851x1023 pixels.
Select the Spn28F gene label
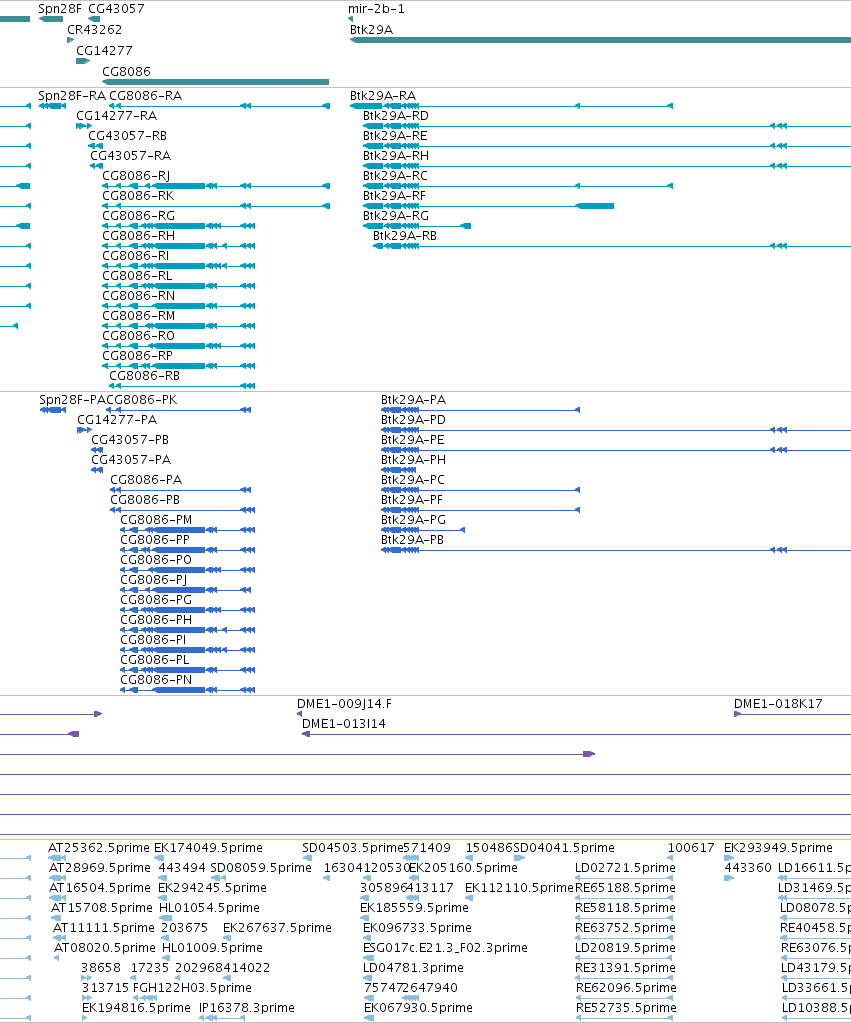pyautogui.click(x=60, y=9)
